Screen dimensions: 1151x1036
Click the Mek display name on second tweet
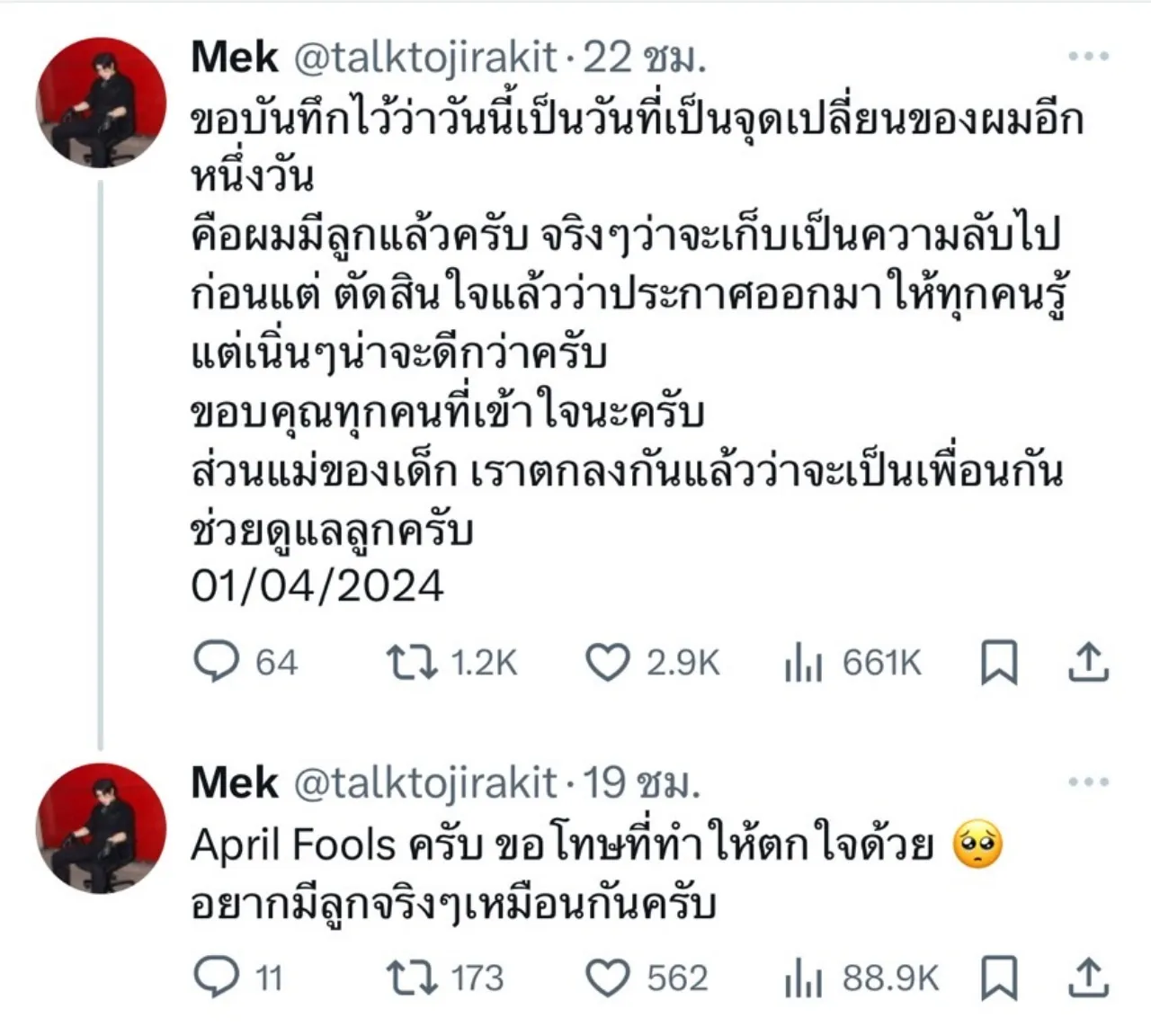pos(235,782)
